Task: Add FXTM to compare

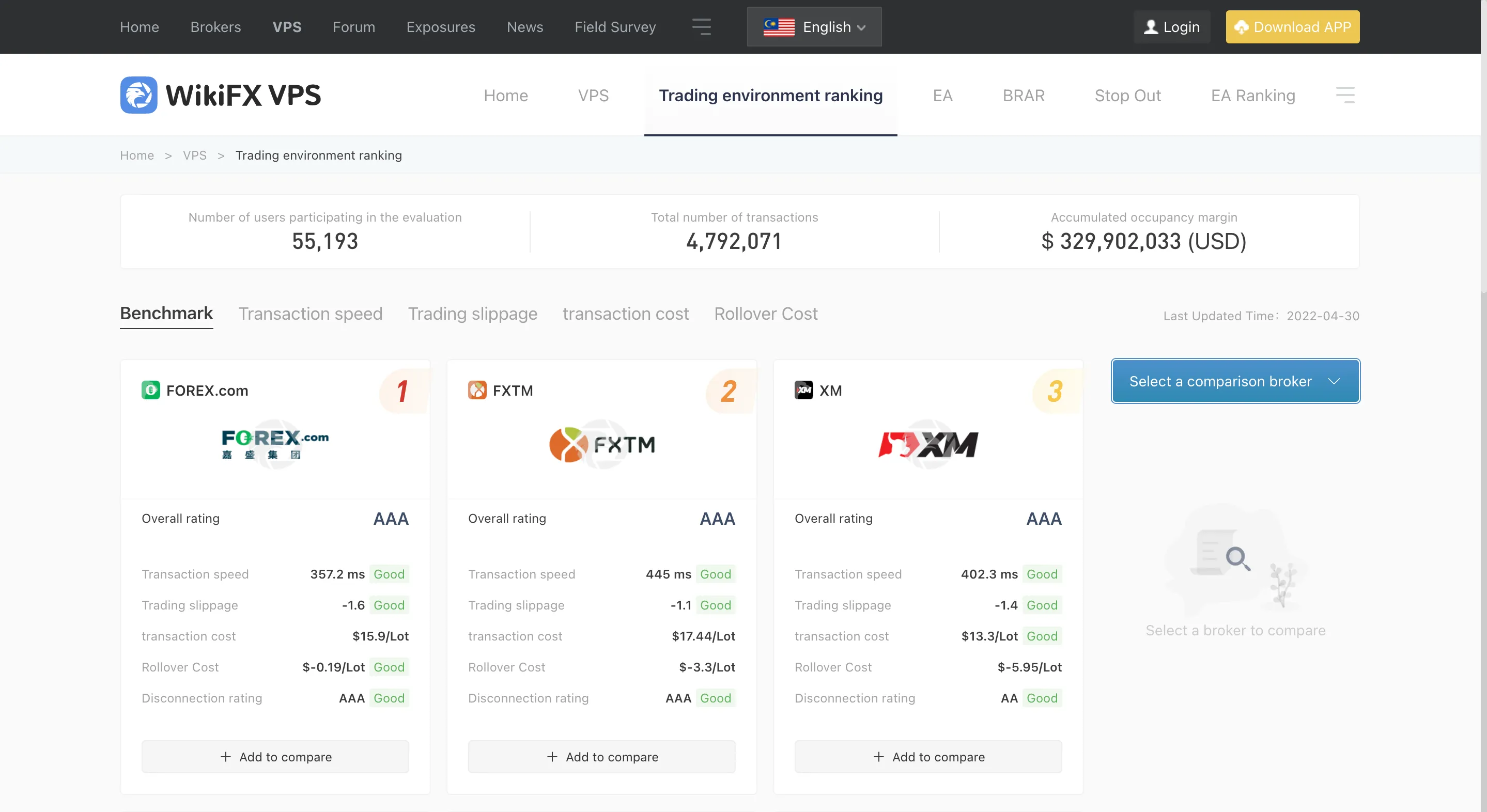Action: click(602, 757)
